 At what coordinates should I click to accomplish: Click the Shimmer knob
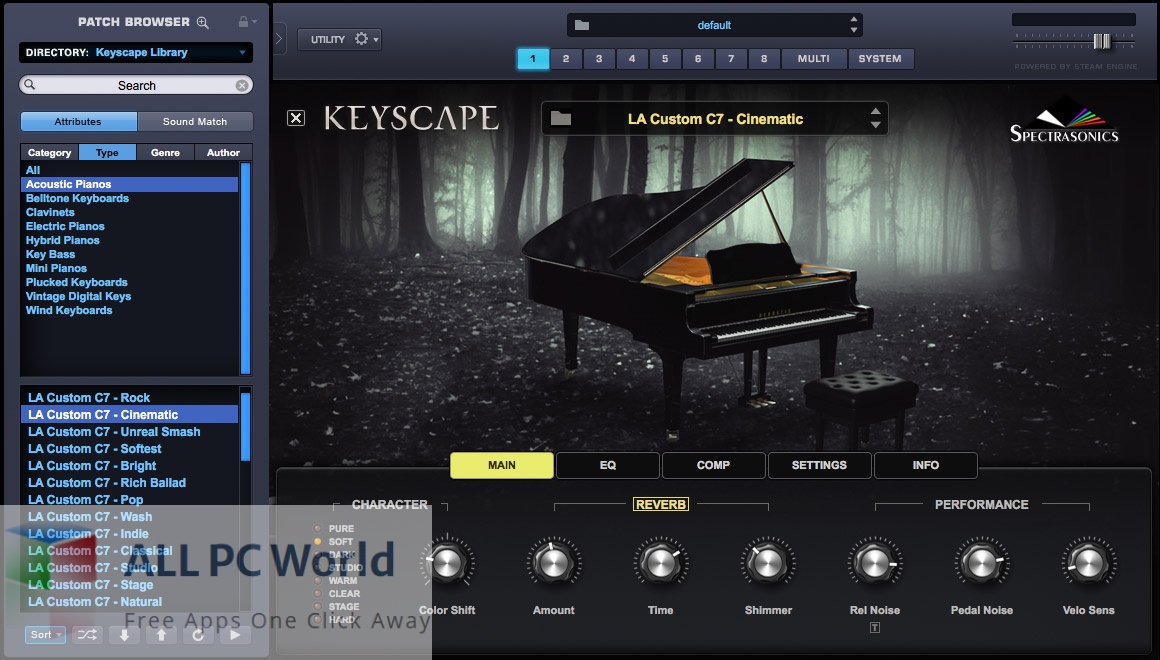pos(768,563)
